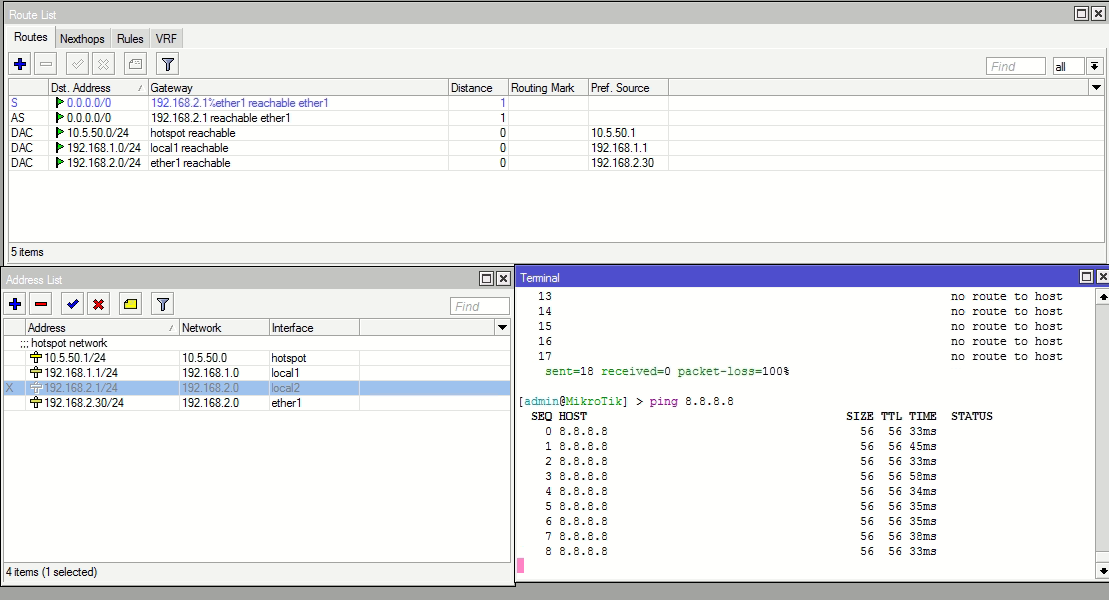This screenshot has width=1109, height=600.
Task: Enable selected address with the blue checkmark
Action: (x=72, y=304)
